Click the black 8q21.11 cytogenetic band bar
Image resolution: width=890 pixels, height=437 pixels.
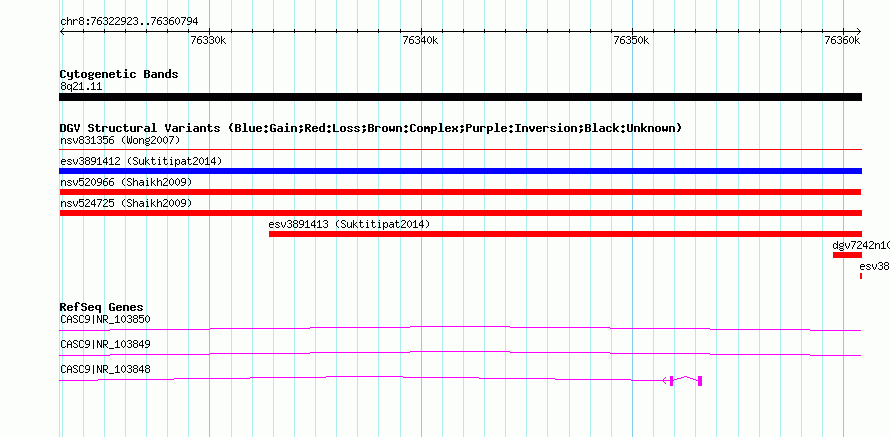click(x=460, y=97)
